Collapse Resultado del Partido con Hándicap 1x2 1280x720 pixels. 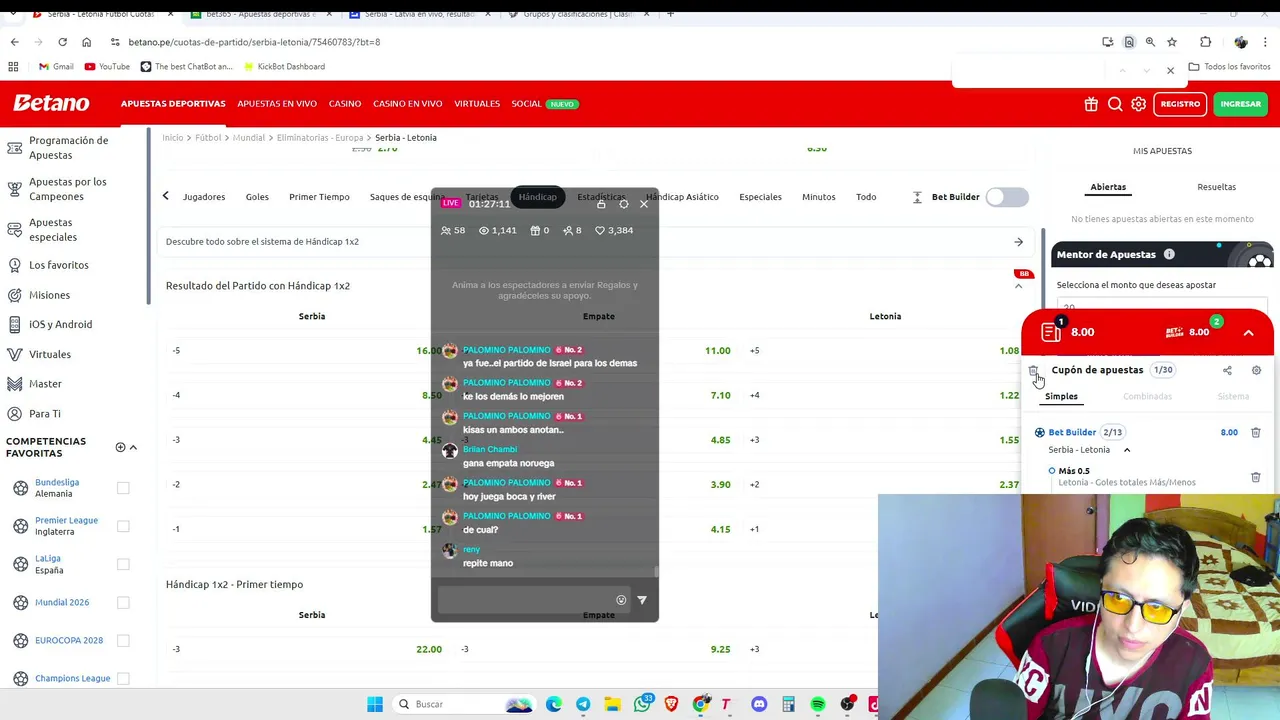[x=1018, y=286]
